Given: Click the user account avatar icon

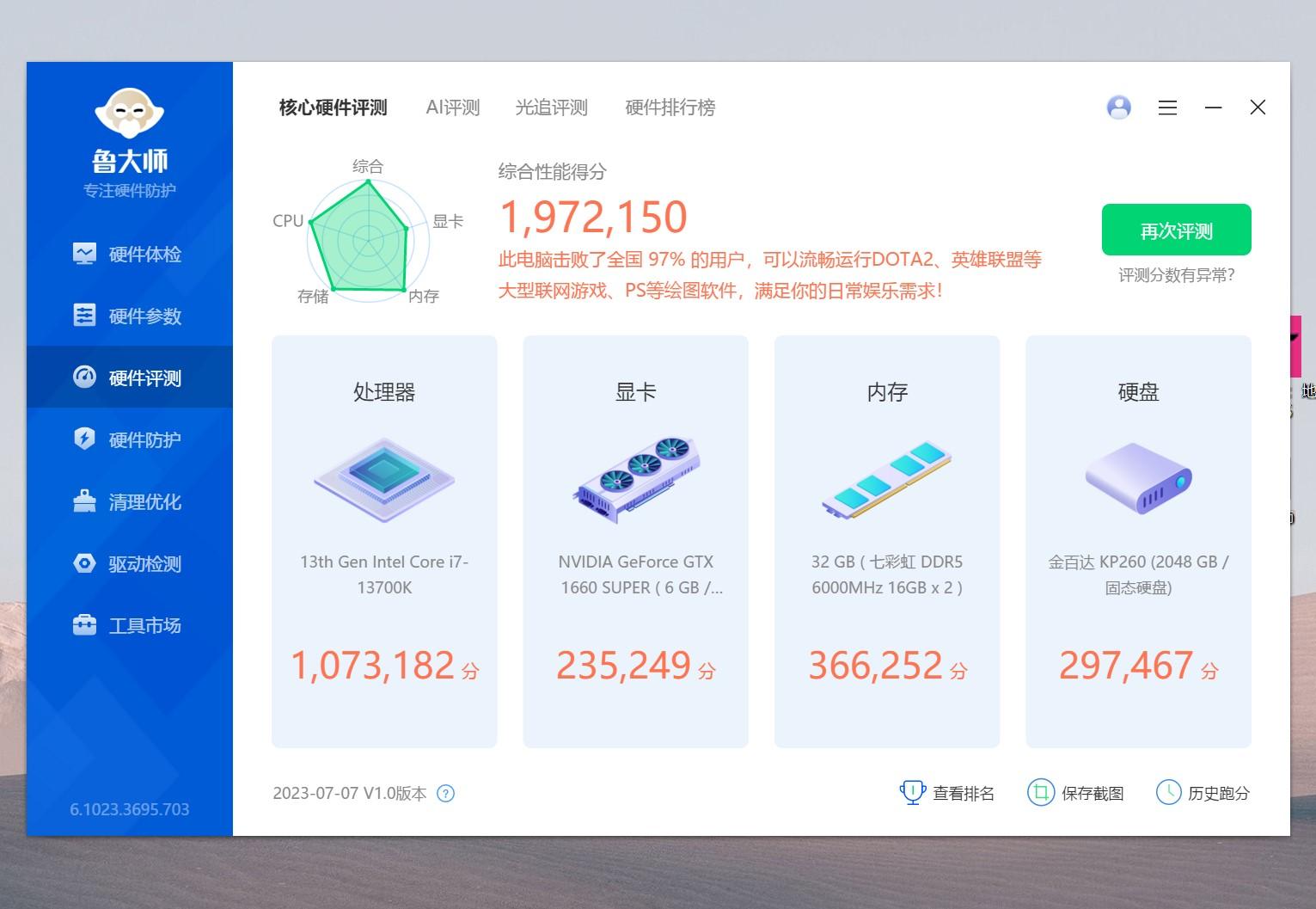Looking at the screenshot, I should pos(1118,107).
